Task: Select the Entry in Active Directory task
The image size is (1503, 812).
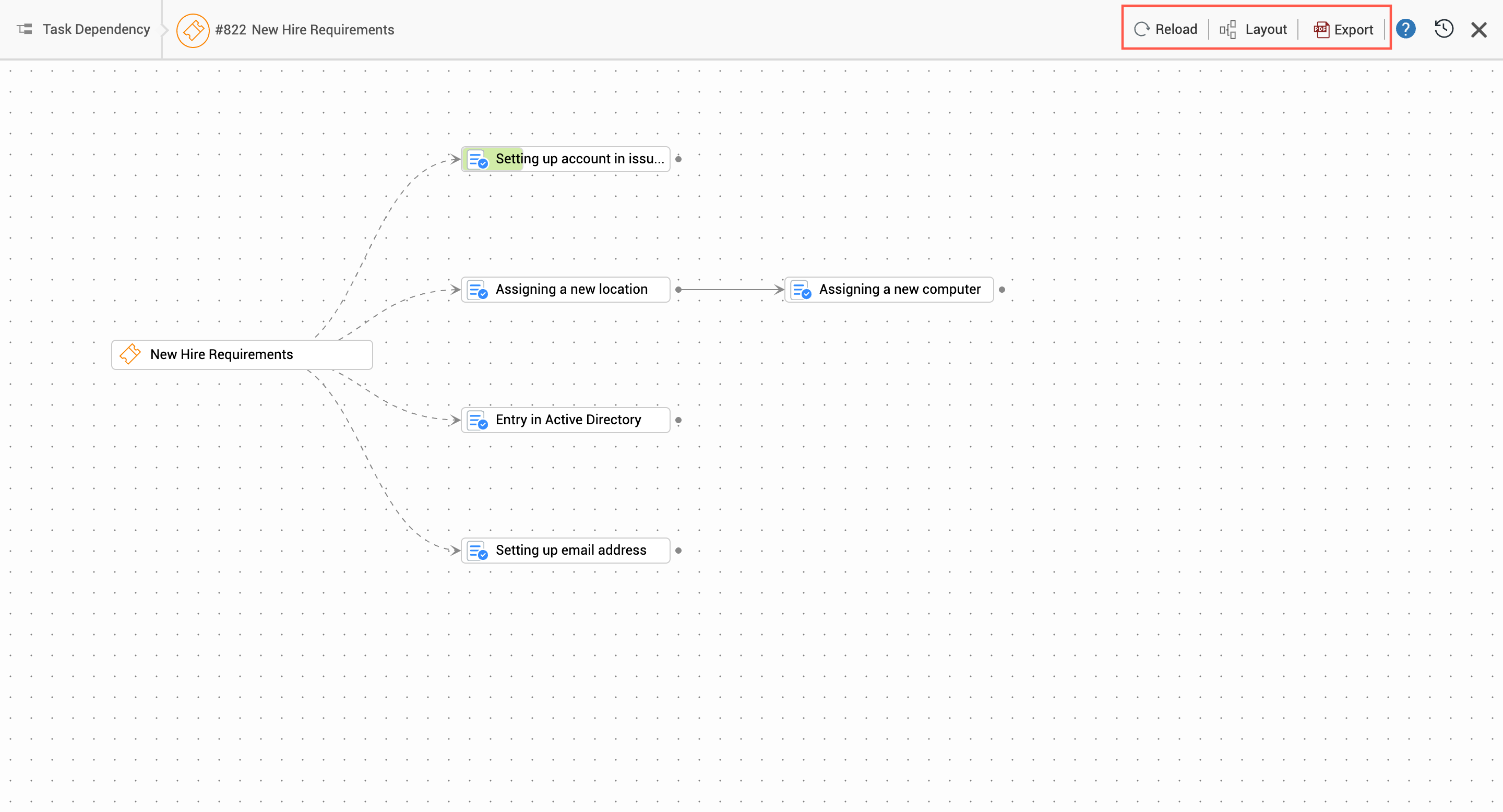Action: (x=565, y=420)
